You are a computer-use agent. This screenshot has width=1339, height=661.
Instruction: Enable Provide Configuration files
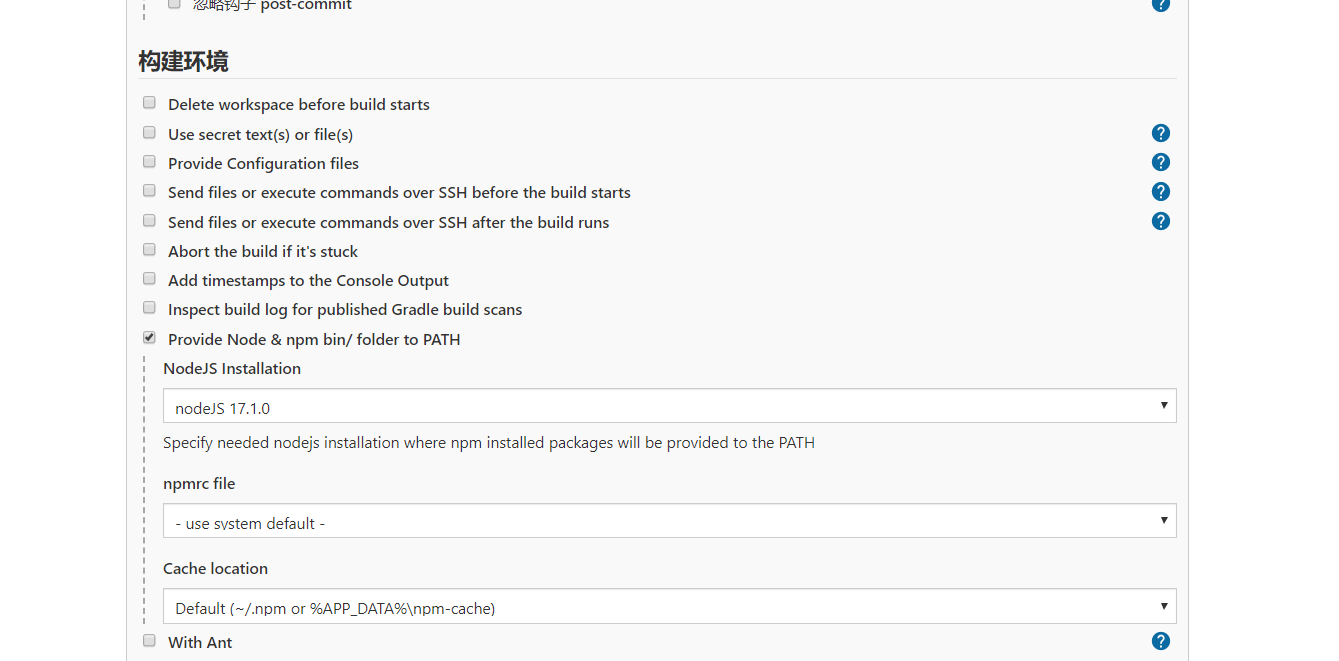pos(149,161)
